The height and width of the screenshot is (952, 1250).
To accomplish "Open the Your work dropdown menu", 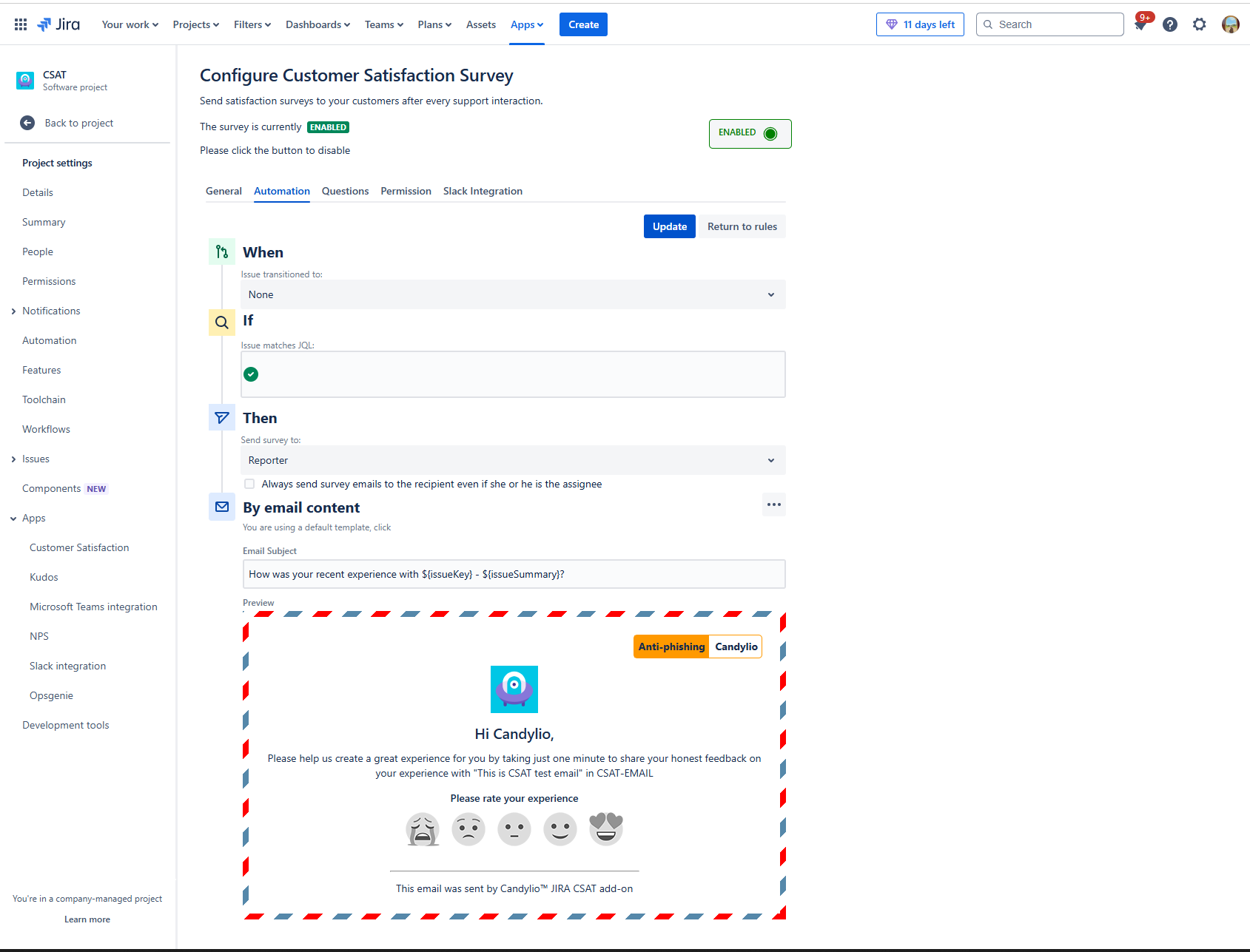I will click(130, 24).
